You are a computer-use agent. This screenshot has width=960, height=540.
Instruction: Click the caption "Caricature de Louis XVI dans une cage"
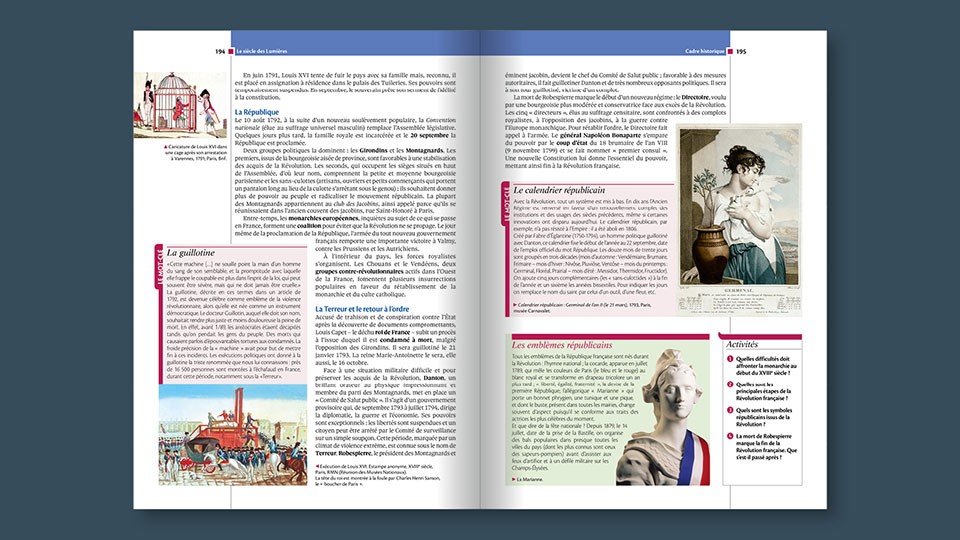(x=196, y=152)
